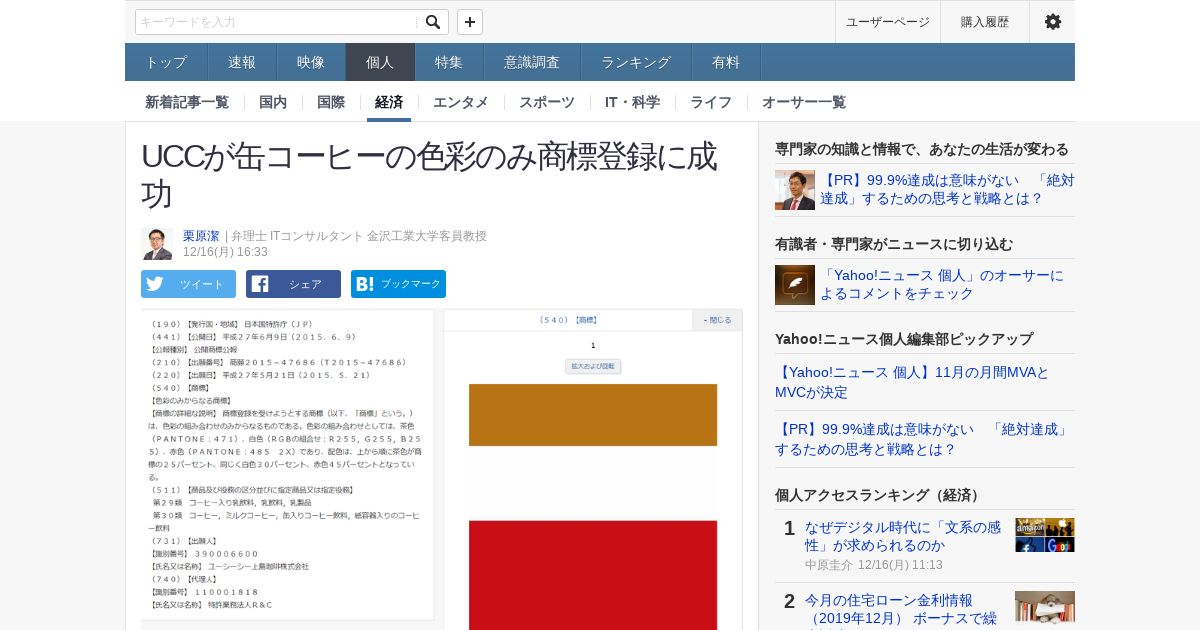Screen dimensions: 1200x630
Task: Click the PR expert portrait thumbnail
Action: pos(795,190)
